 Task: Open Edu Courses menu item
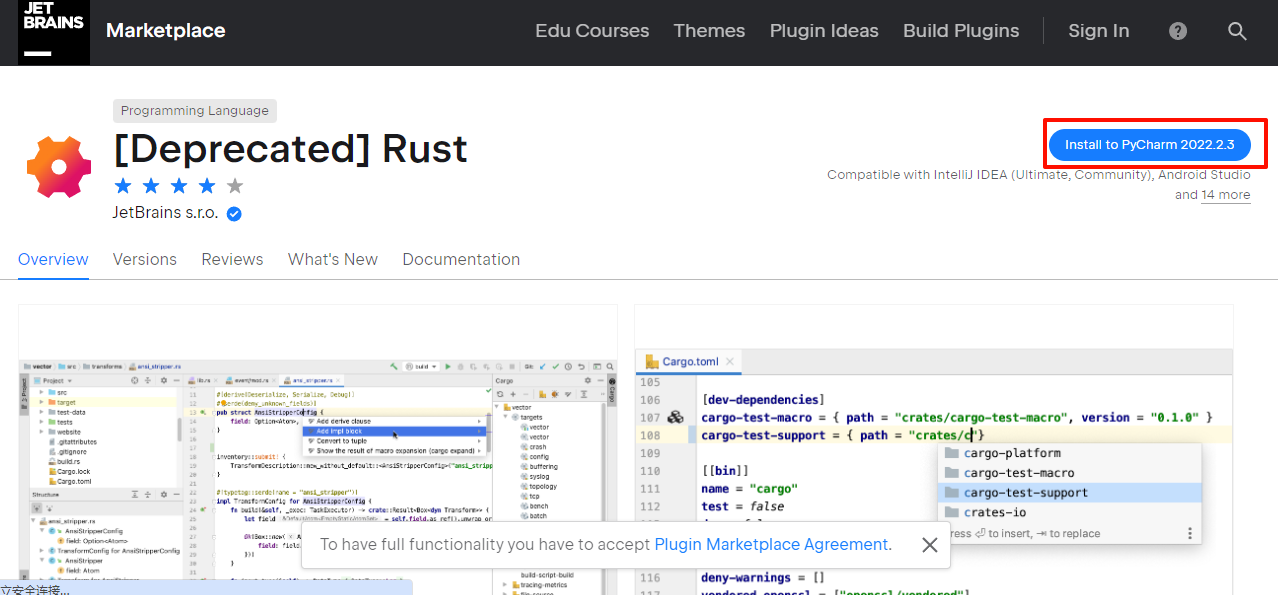592,31
